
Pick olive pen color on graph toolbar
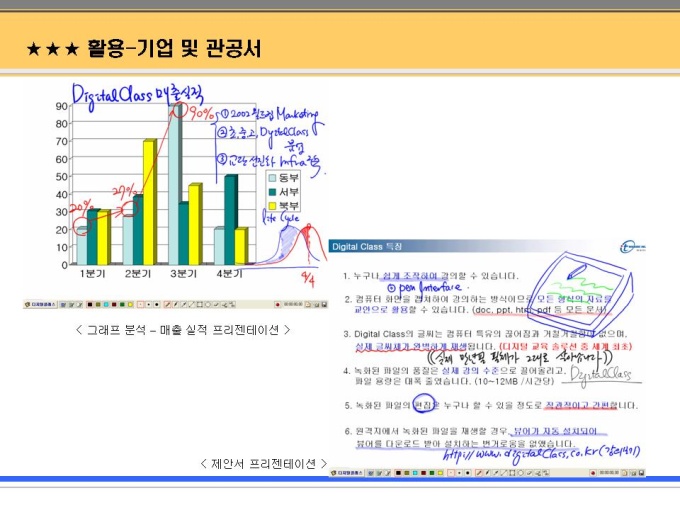click(x=98, y=304)
